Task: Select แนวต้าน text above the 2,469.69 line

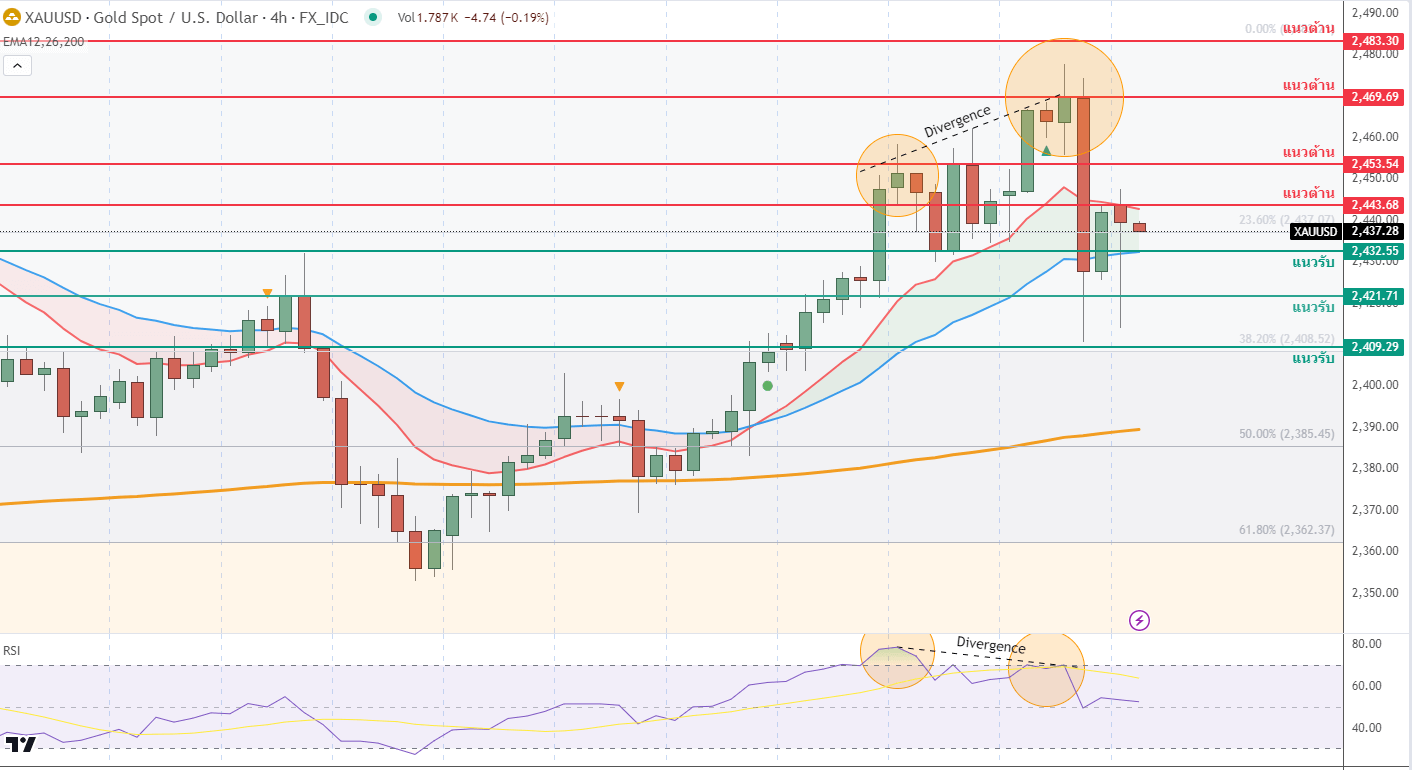Action: [1309, 85]
